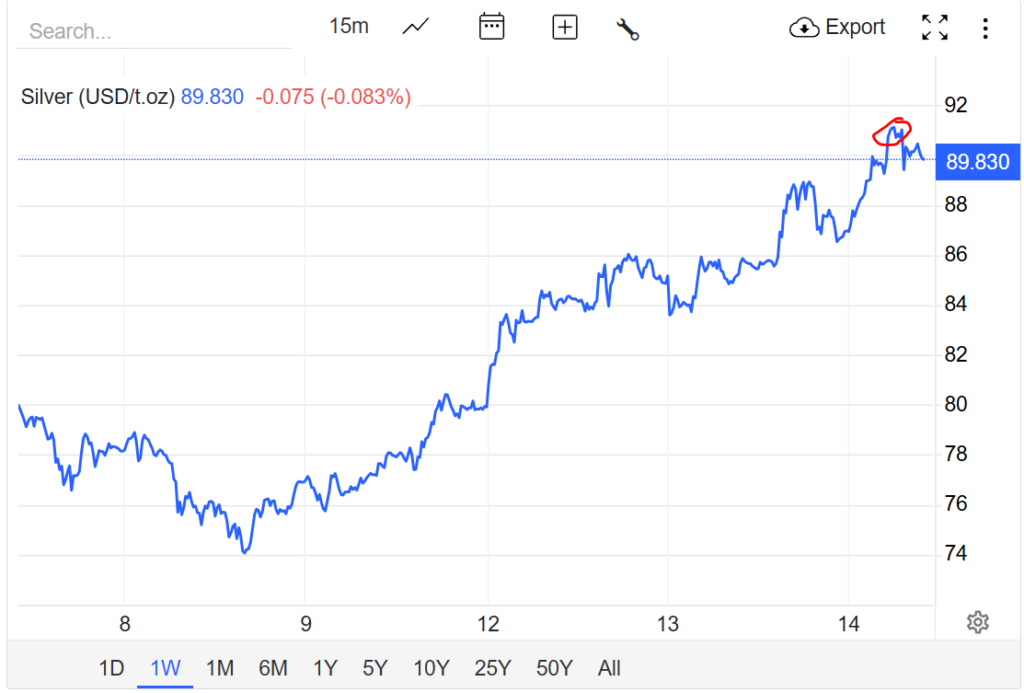Switch to 6M time range

[x=273, y=668]
